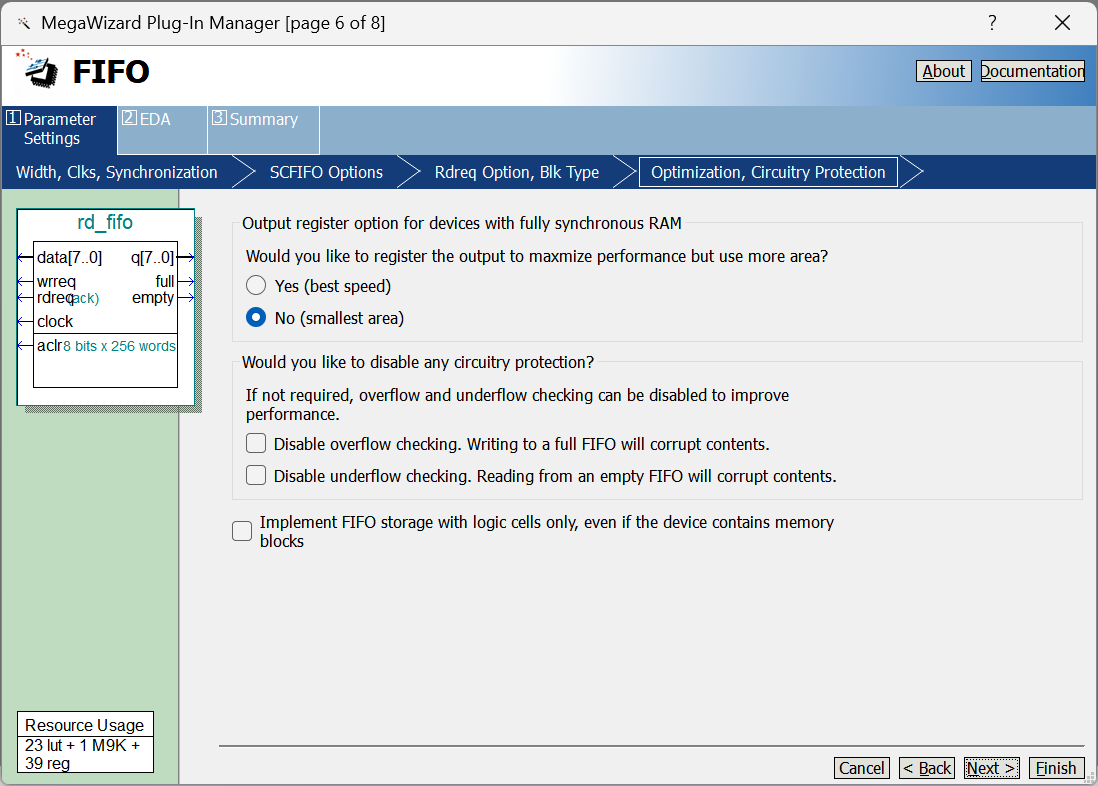Image resolution: width=1098 pixels, height=786 pixels.
Task: Click the aclr port label
Action: (50, 345)
